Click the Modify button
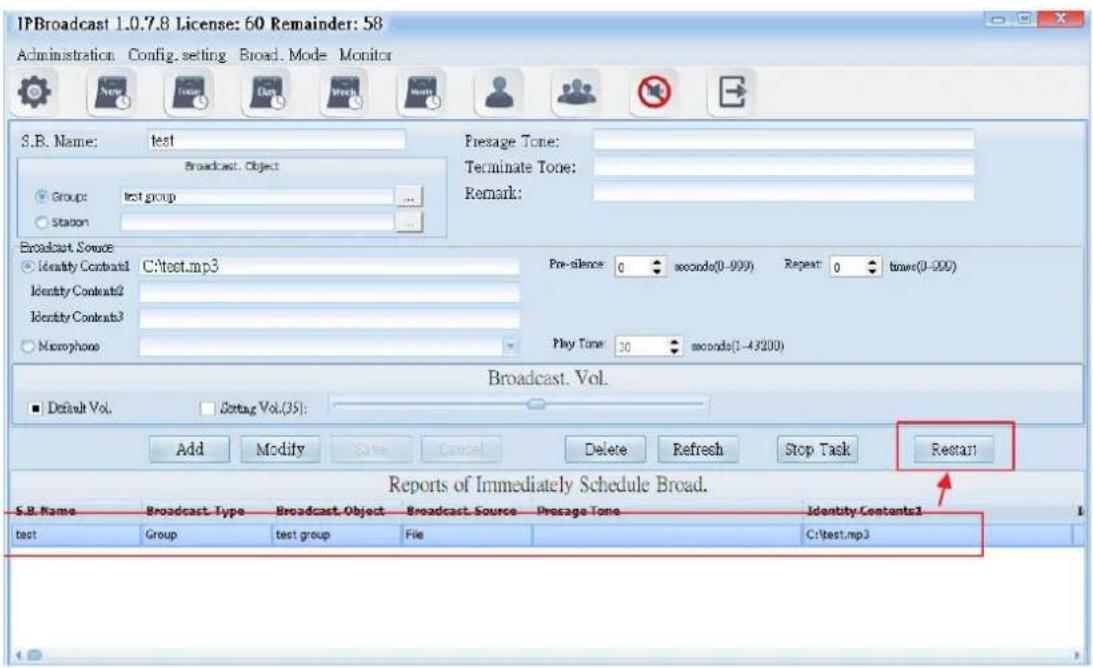Viewport: 1093px width, 668px height. [x=280, y=449]
